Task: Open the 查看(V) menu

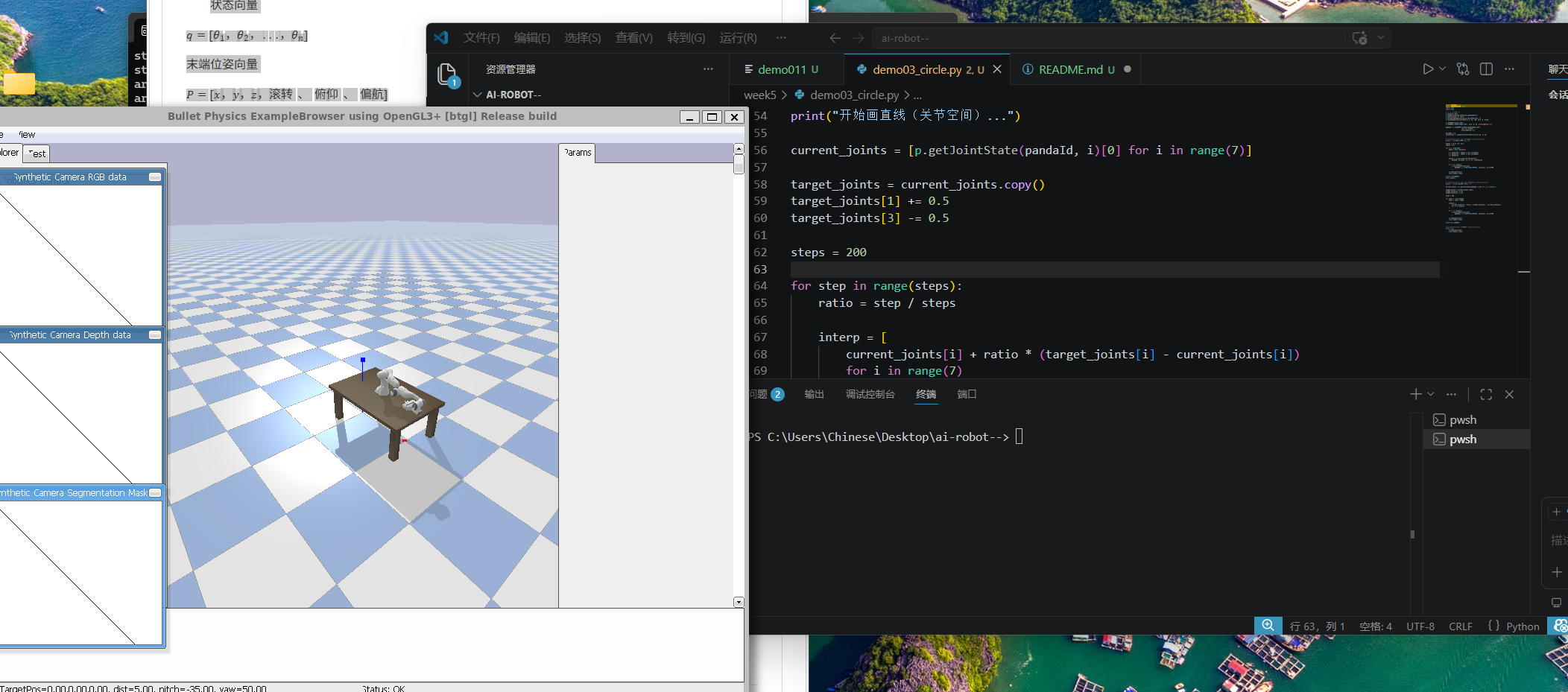Action: (x=634, y=38)
